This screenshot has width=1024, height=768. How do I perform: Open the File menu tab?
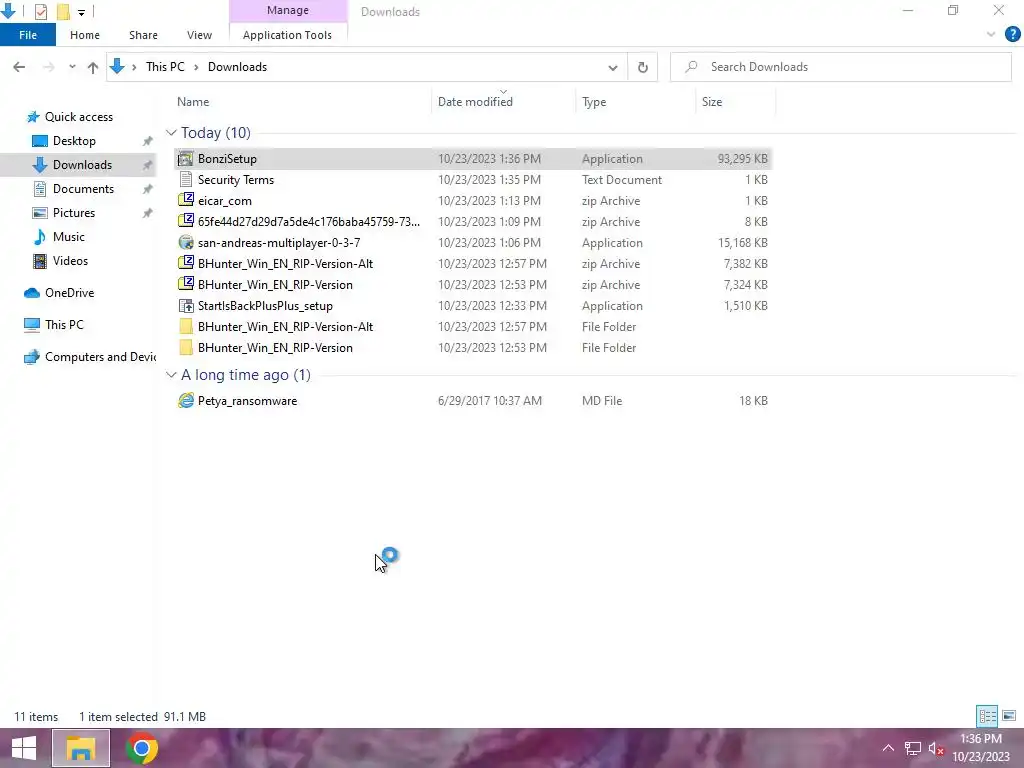point(28,35)
